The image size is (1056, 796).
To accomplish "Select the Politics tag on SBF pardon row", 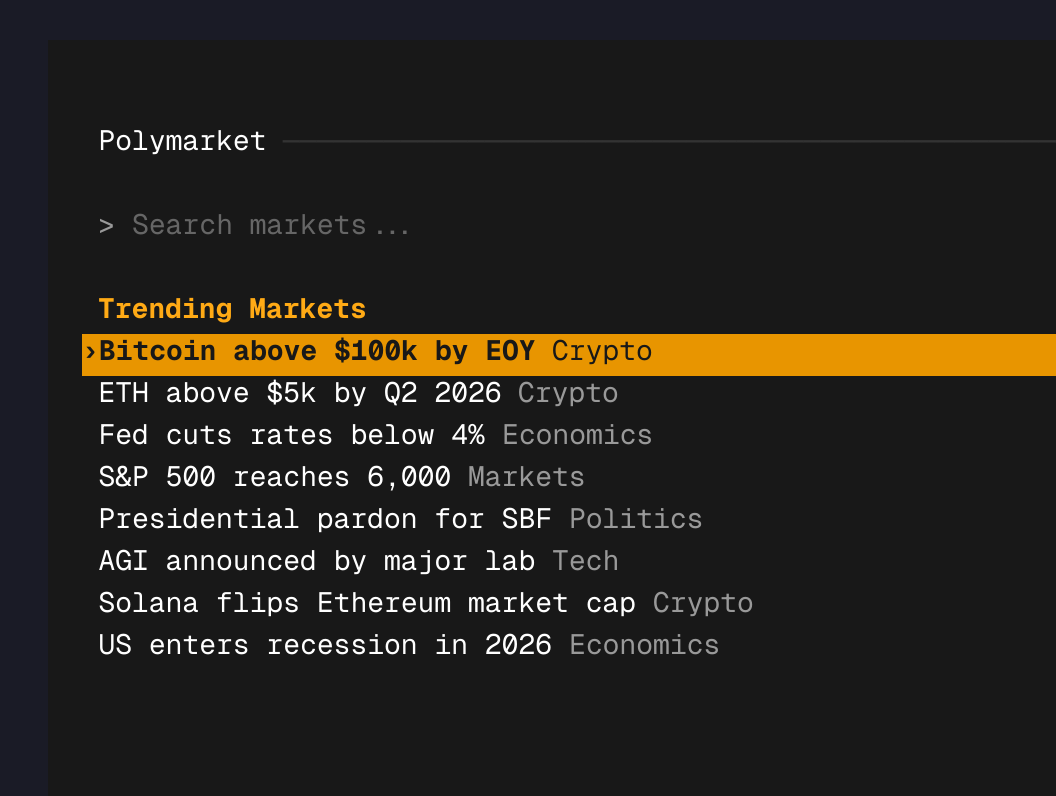I will [x=635, y=519].
